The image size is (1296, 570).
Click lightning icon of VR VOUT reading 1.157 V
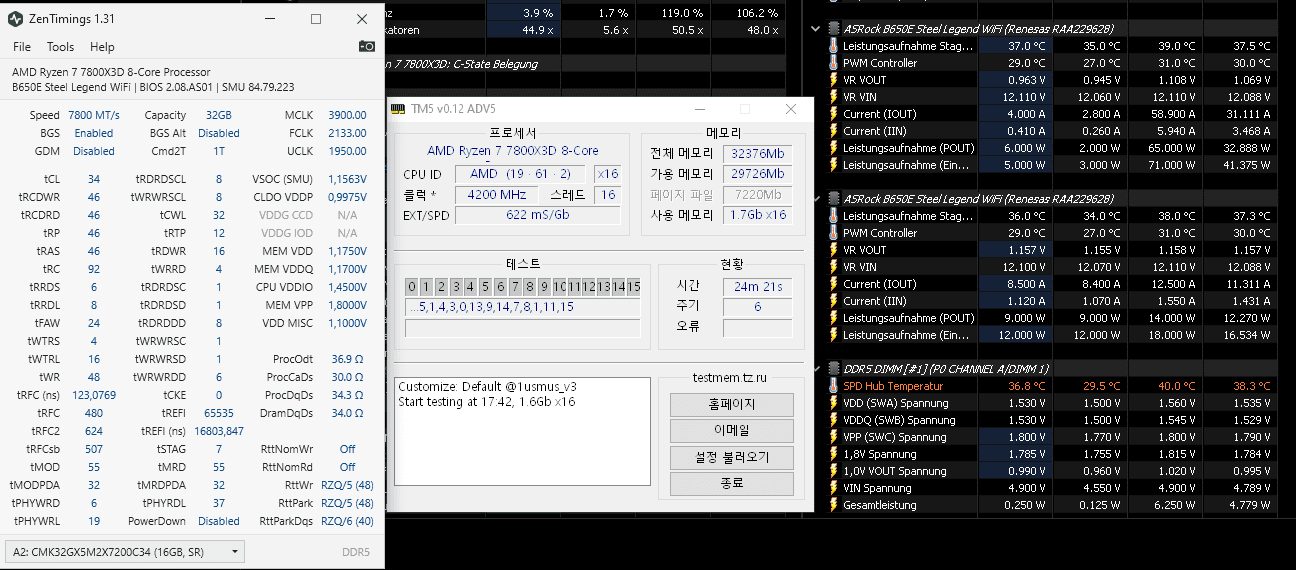tap(834, 250)
